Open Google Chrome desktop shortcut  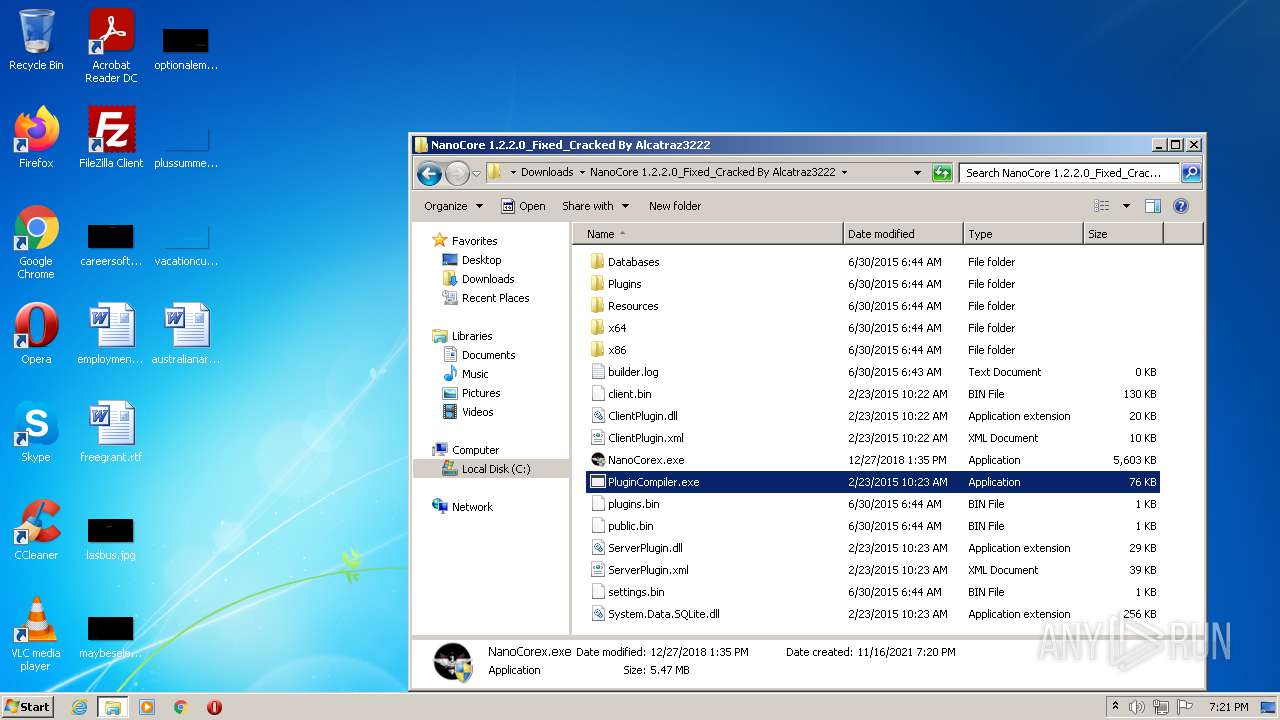(36, 243)
